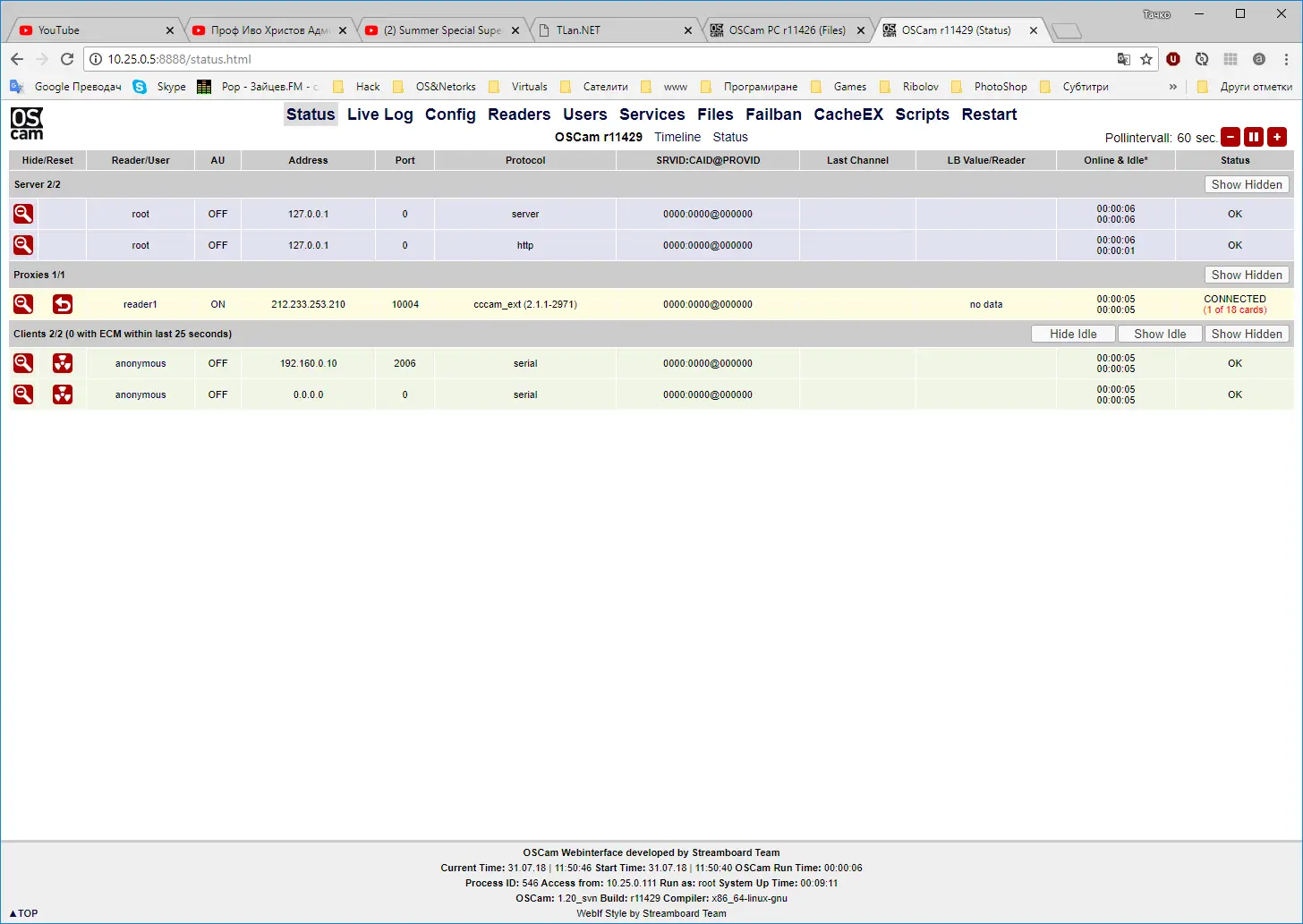Open the Files page
Viewport: 1303px width, 924px height.
715,114
